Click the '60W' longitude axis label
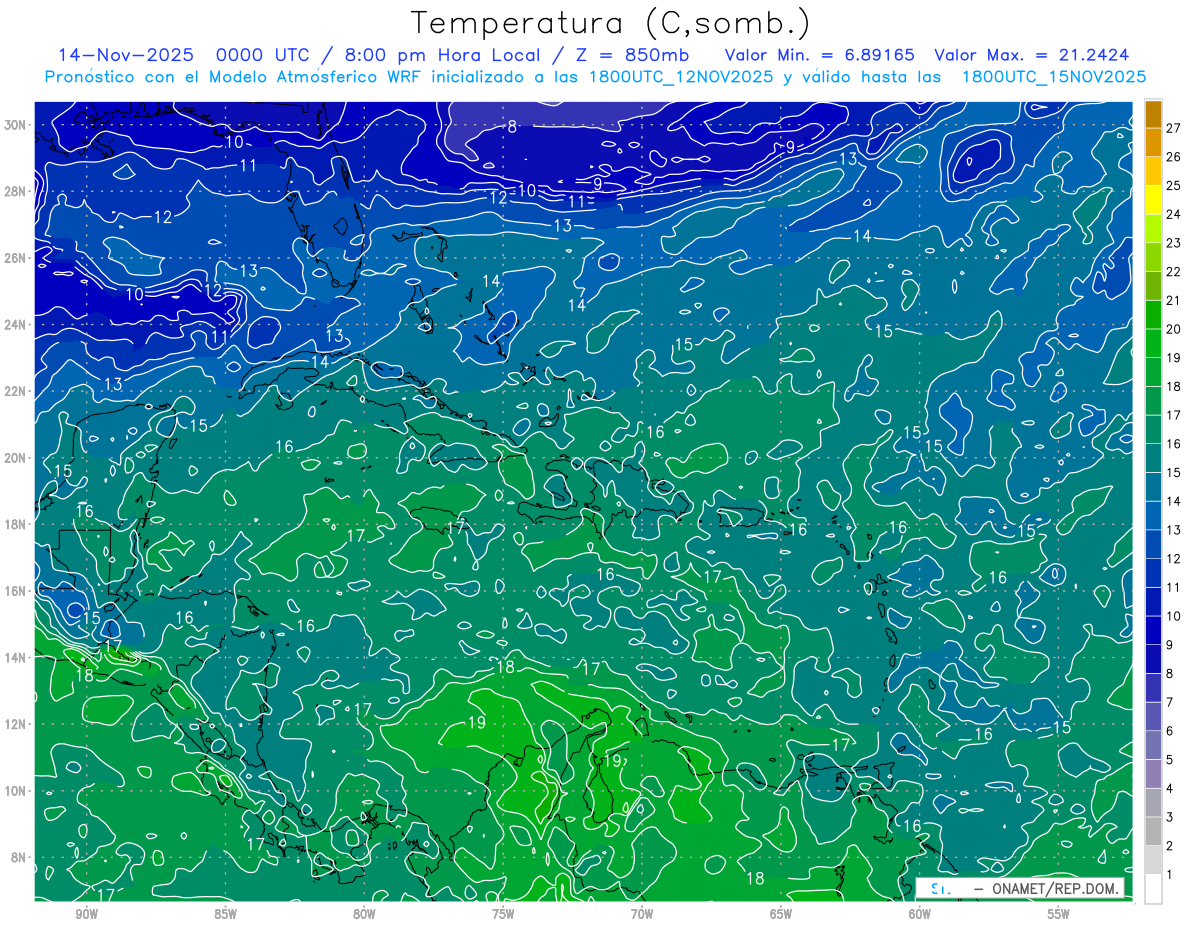This screenshot has width=1200, height=927. tap(920, 914)
